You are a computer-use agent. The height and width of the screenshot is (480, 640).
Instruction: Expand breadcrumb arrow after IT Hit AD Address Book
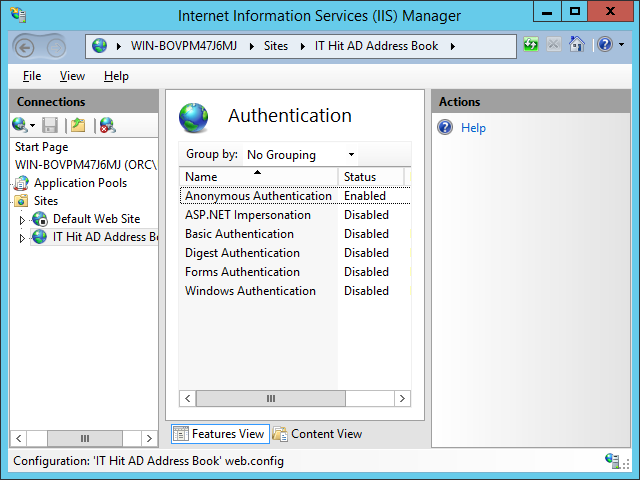(453, 47)
